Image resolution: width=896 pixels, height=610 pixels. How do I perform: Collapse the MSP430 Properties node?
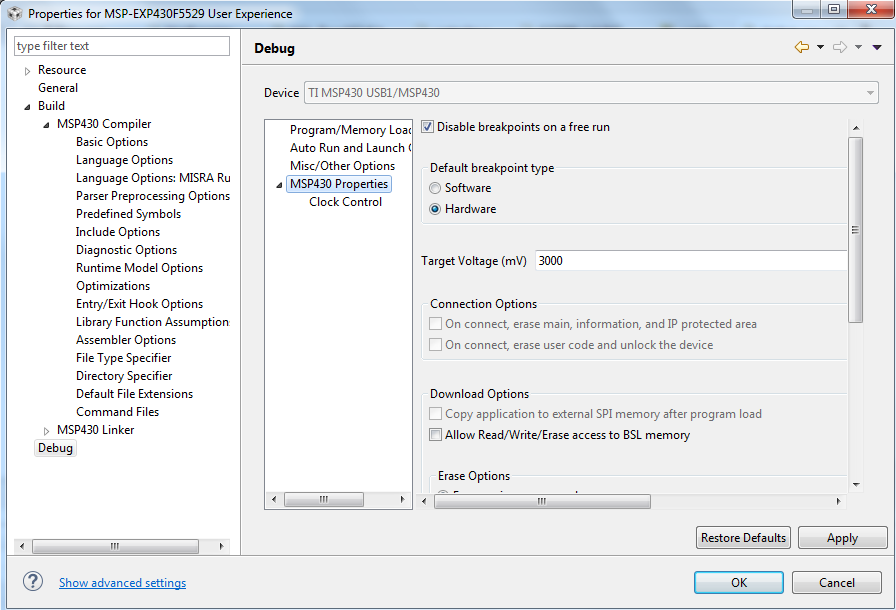click(279, 184)
